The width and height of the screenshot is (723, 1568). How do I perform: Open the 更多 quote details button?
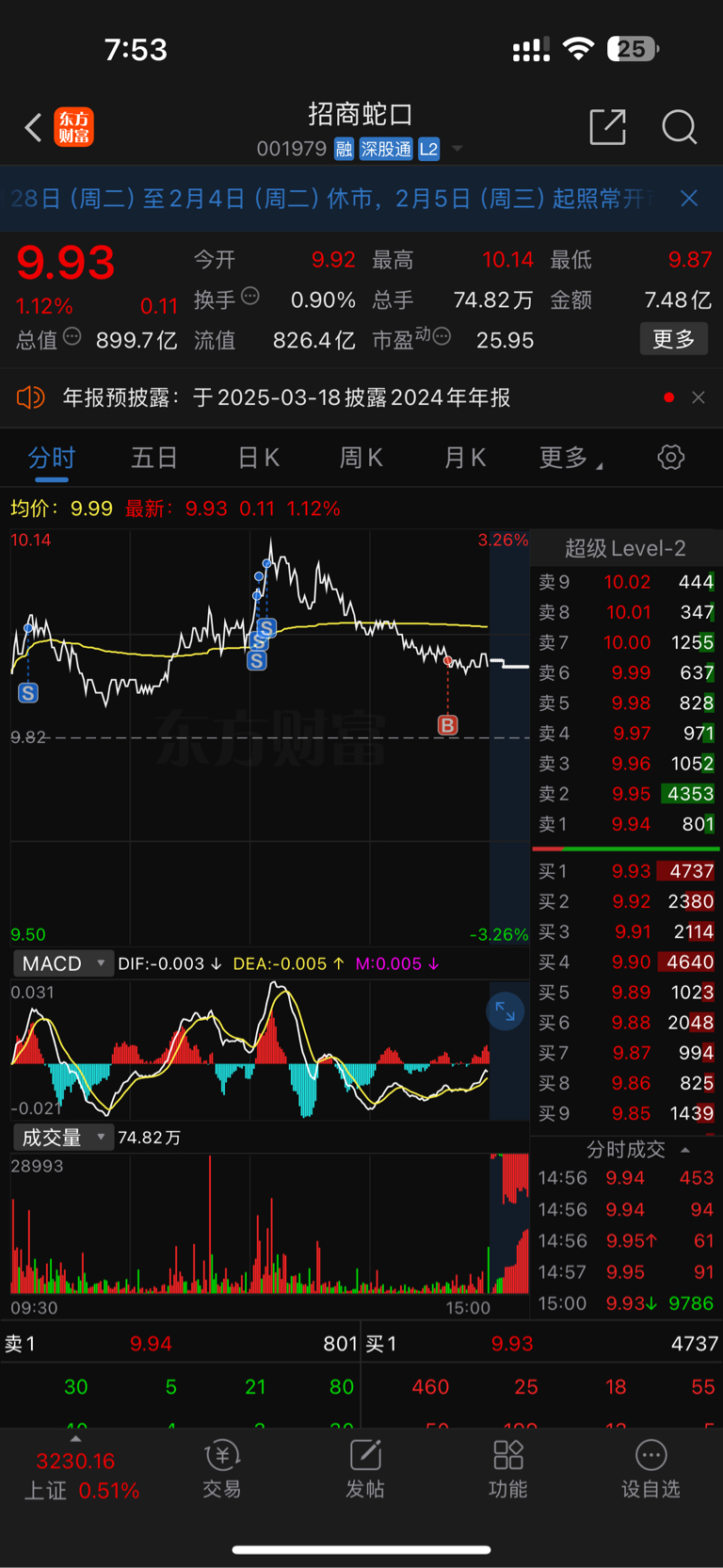coord(674,339)
